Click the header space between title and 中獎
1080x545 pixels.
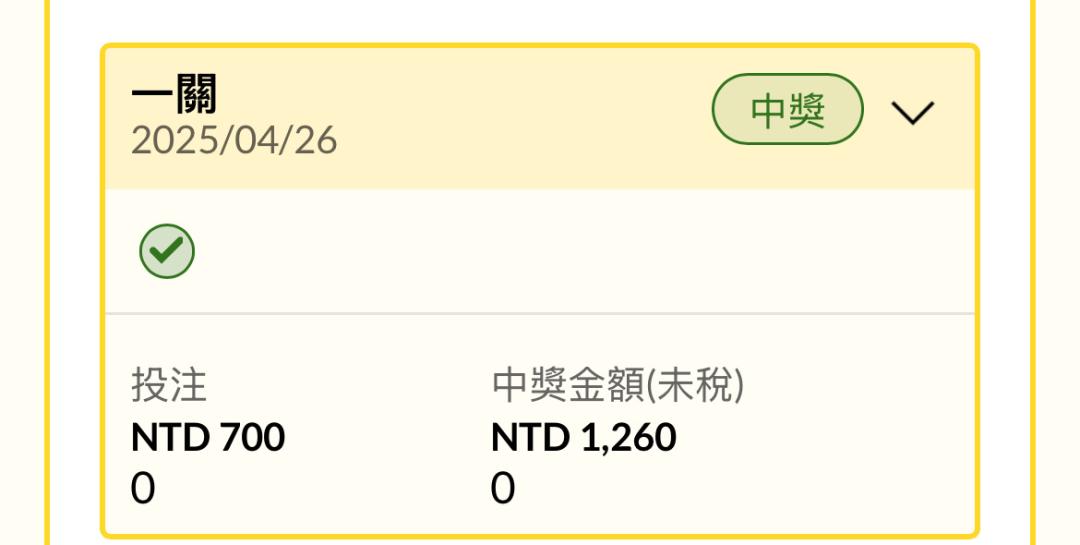coord(523,110)
